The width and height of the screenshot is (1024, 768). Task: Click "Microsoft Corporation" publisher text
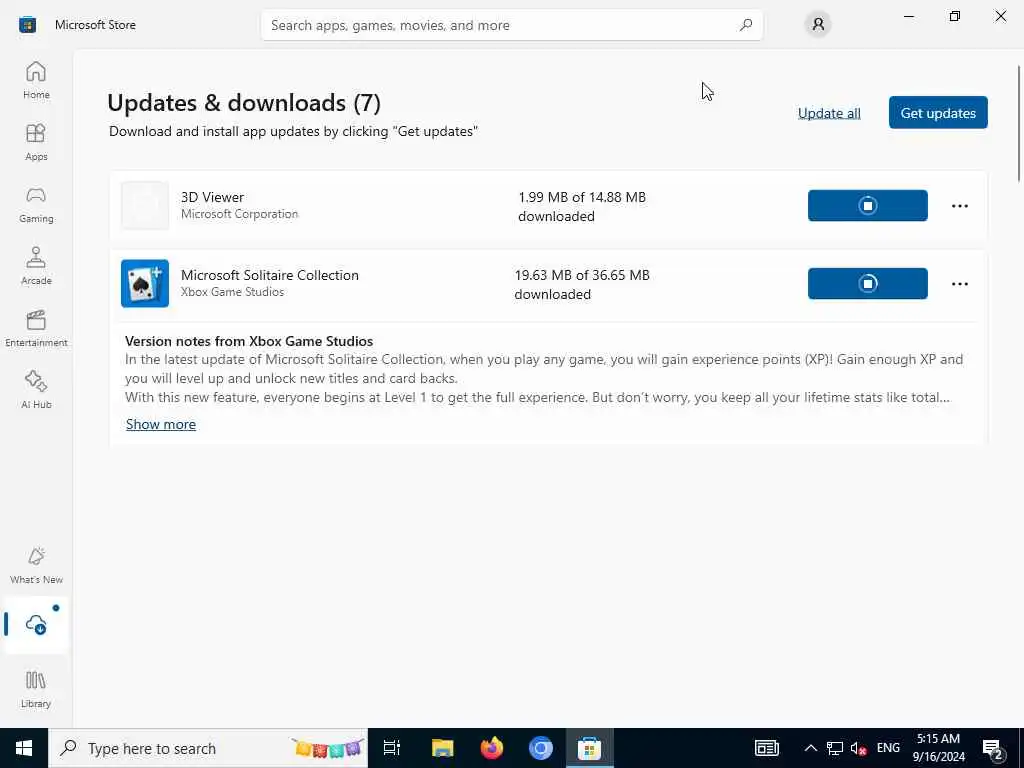click(x=240, y=214)
